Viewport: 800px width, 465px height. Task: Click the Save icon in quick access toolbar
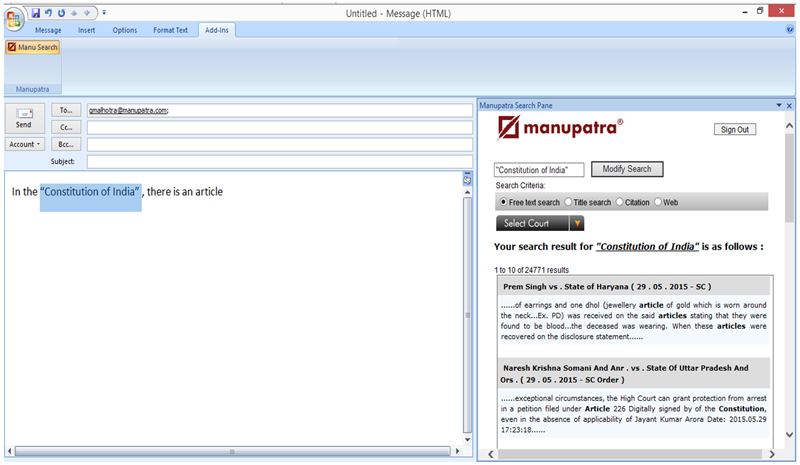click(x=36, y=13)
